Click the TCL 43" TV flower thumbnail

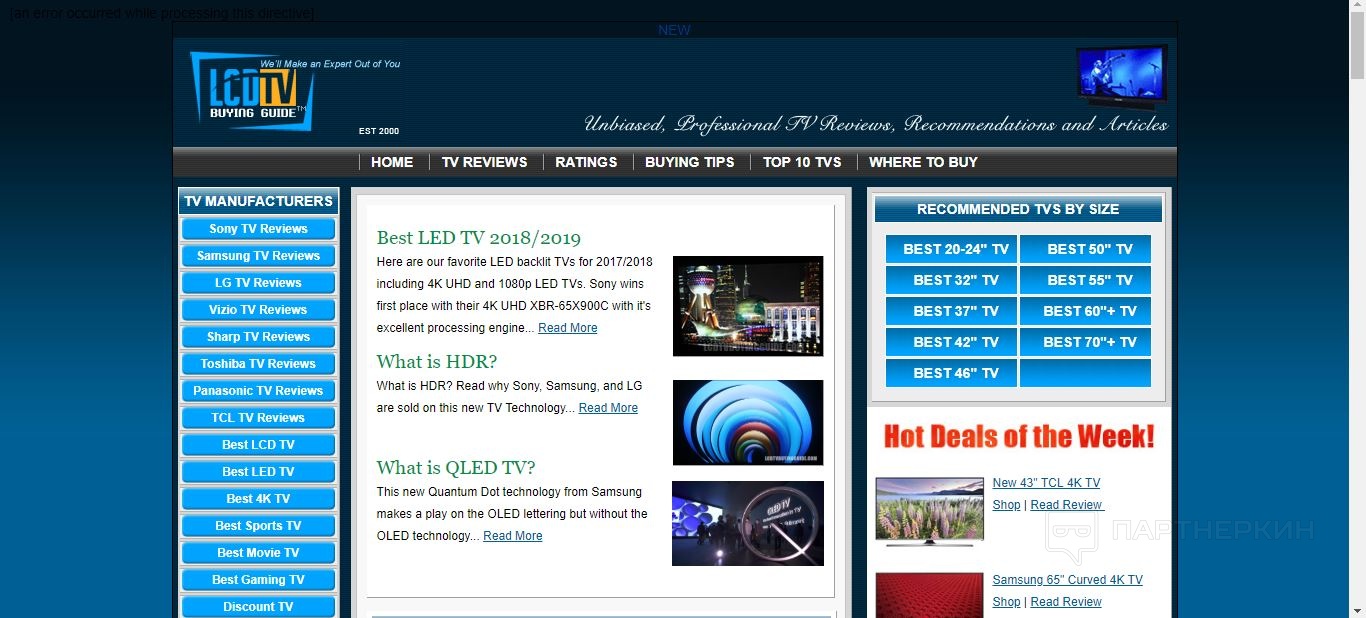930,511
